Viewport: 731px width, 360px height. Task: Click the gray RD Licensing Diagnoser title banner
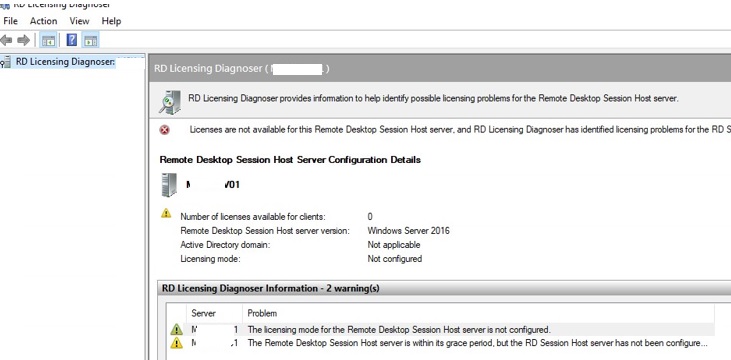coord(440,69)
